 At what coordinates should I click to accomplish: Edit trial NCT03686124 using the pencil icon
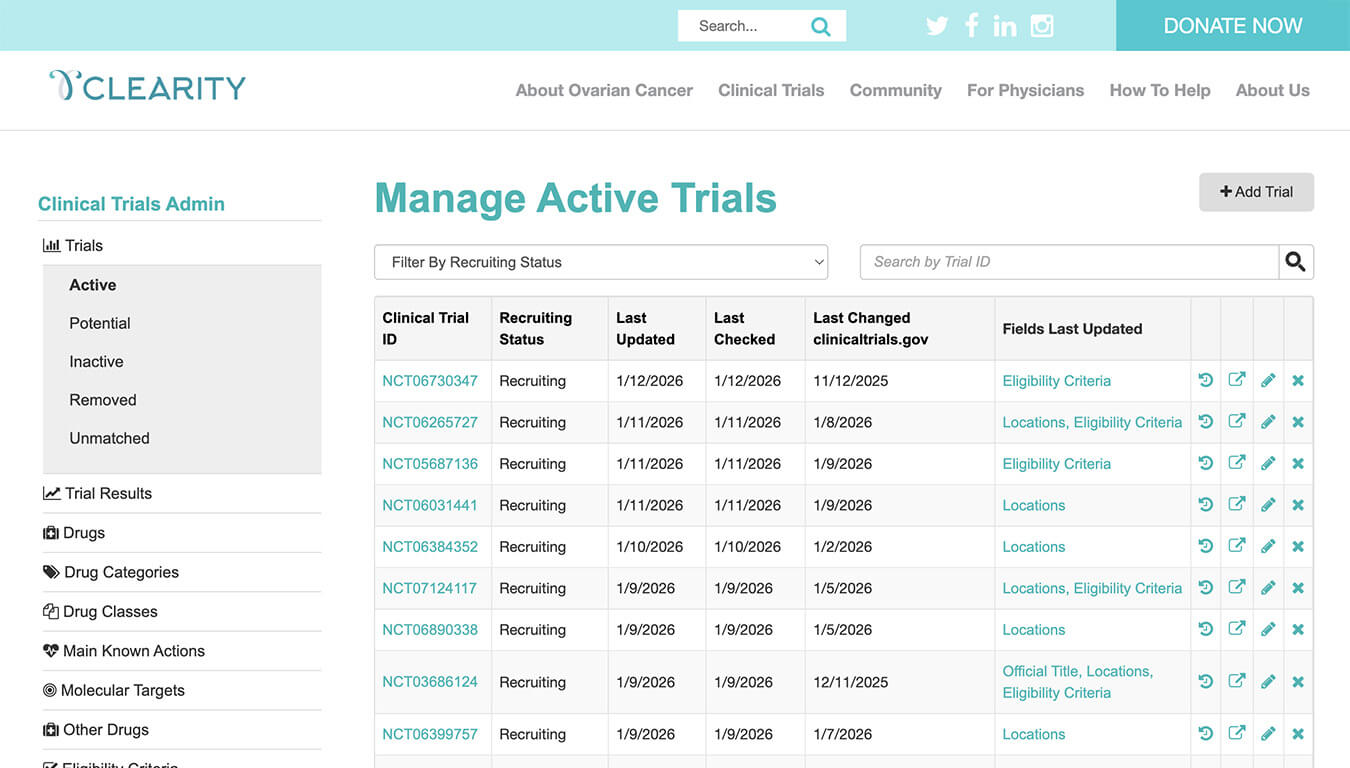pyautogui.click(x=1268, y=682)
